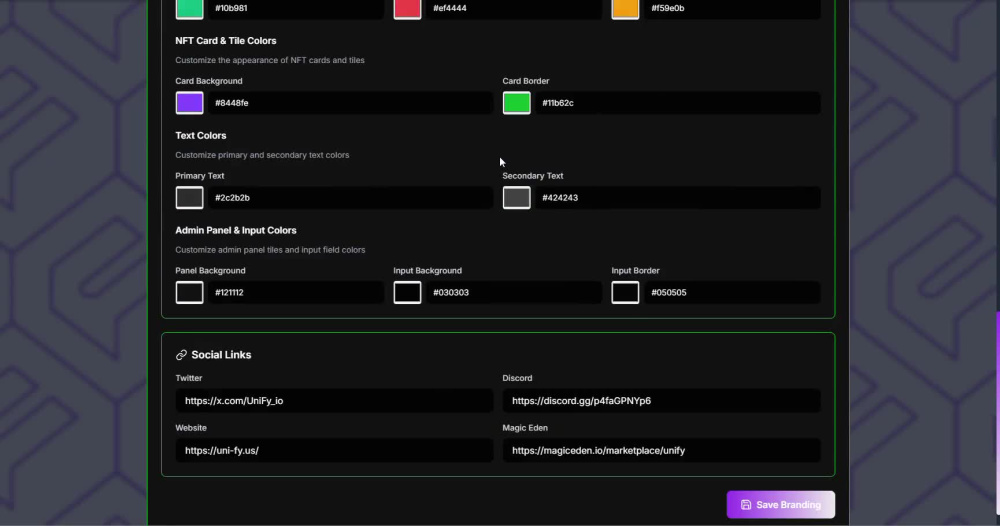Image resolution: width=1000 pixels, height=526 pixels.
Task: Click the Panel Background label
Action: click(x=210, y=270)
